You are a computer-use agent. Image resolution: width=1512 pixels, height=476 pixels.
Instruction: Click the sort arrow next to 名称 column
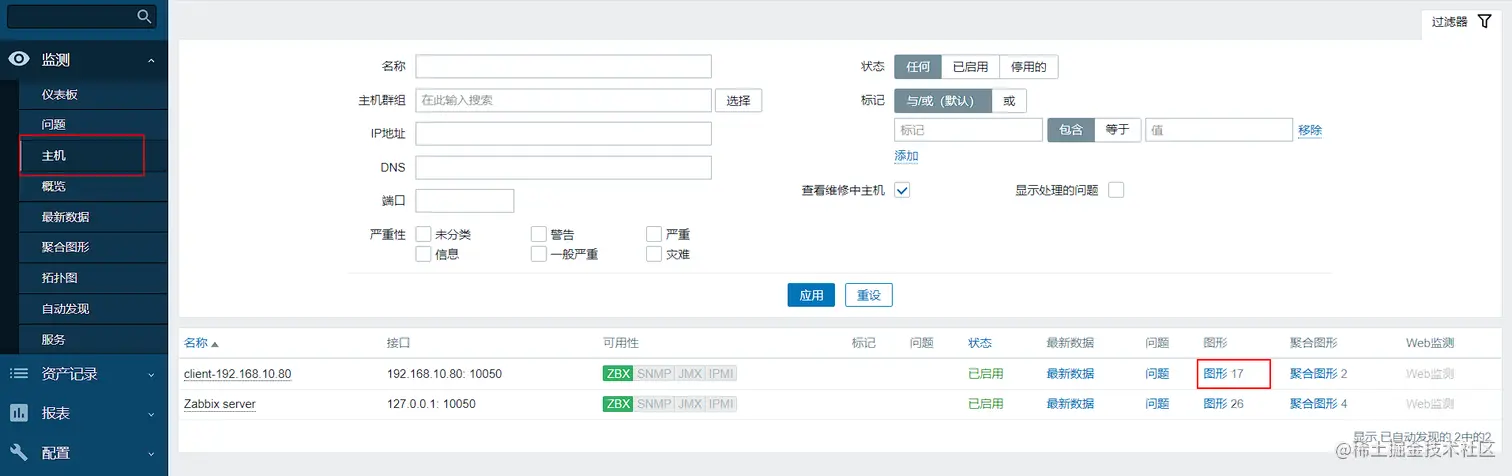215,343
